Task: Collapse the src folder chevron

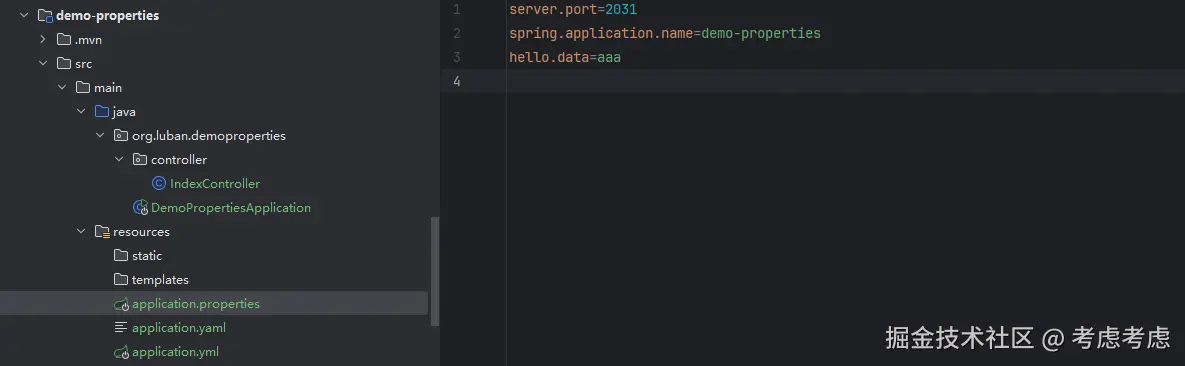Action: 43,64
